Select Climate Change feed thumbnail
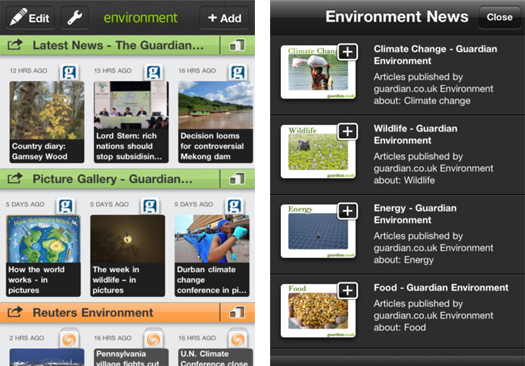The image size is (525, 366). (318, 72)
